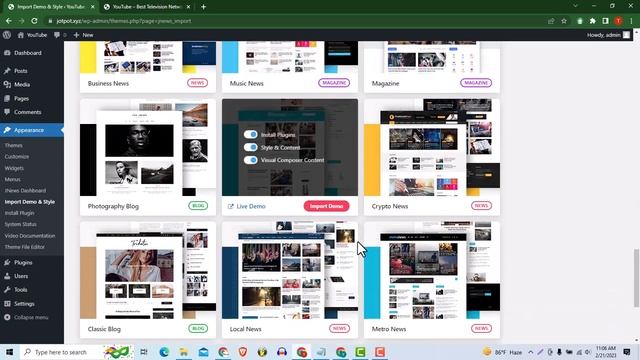The image size is (640, 360).
Task: Bookmark this page with the star
Action: [564, 21]
